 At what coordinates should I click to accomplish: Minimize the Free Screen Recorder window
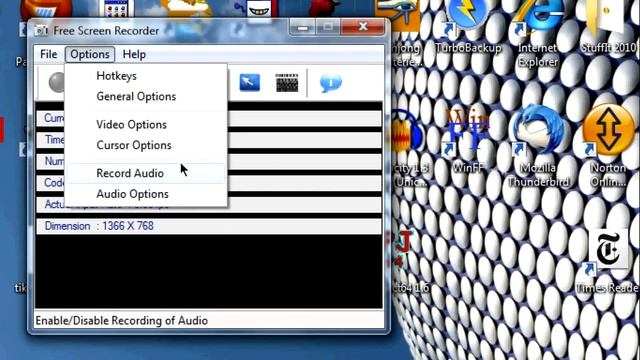[x=302, y=27]
